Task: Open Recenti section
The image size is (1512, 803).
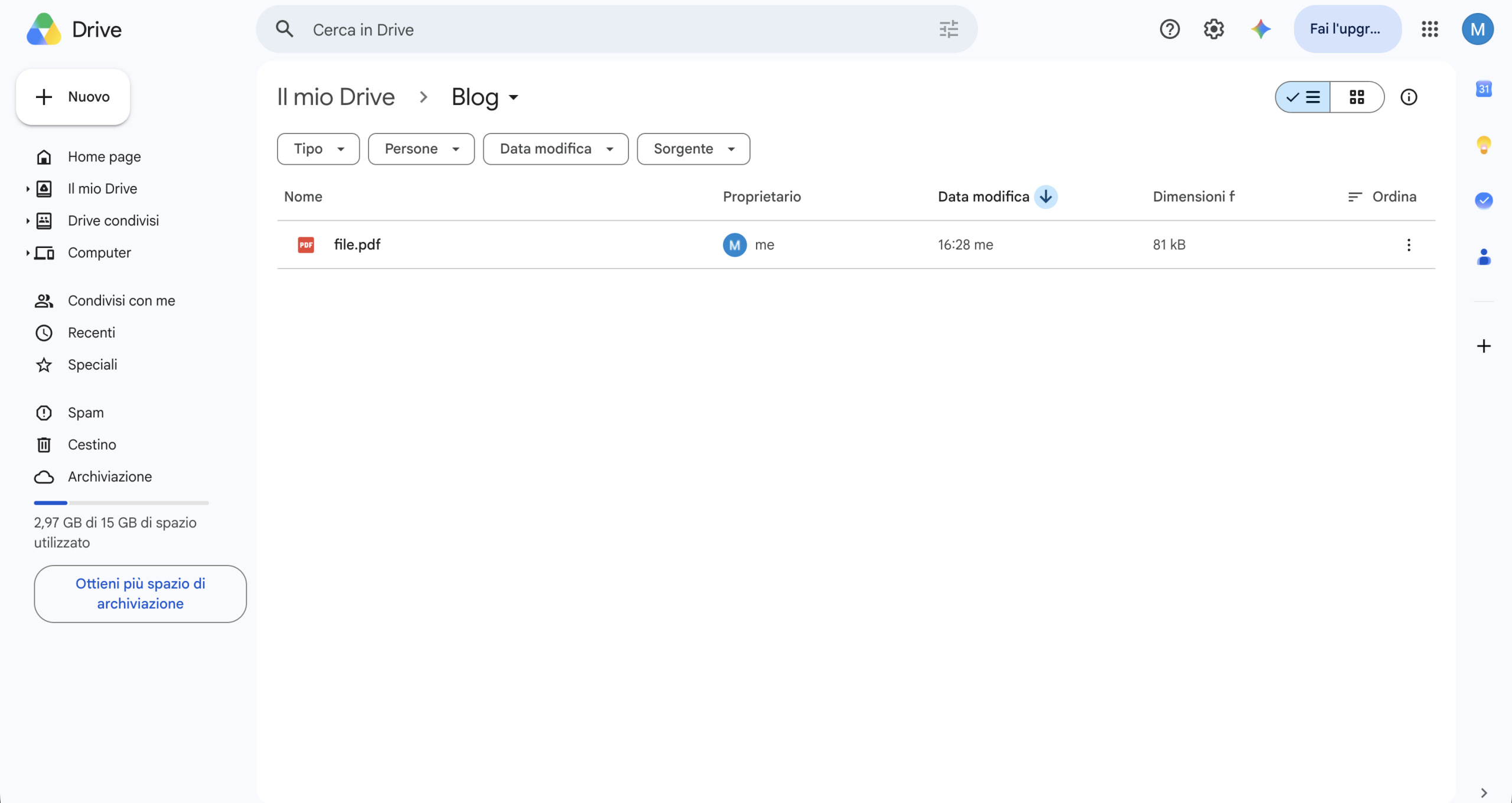Action: pos(91,333)
